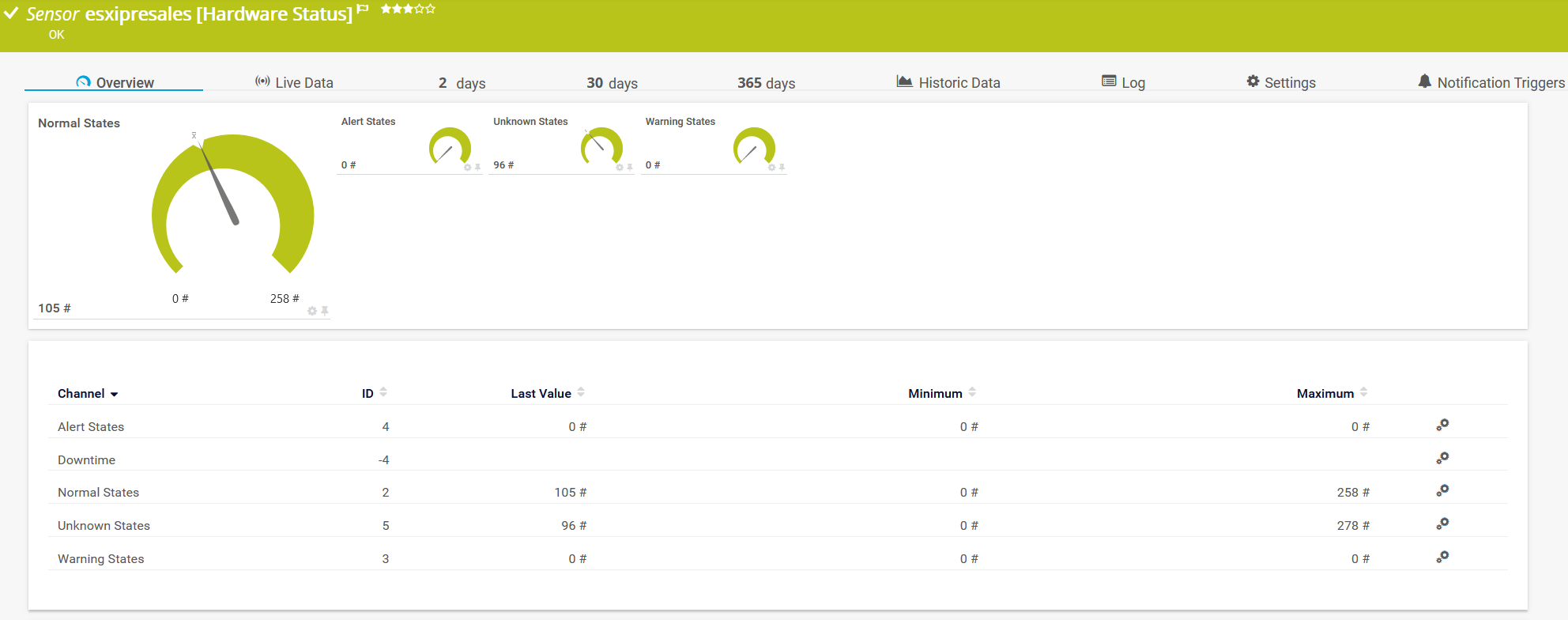Set priority with the fifth star
Viewport: 1568px width, 620px height.
point(431,9)
